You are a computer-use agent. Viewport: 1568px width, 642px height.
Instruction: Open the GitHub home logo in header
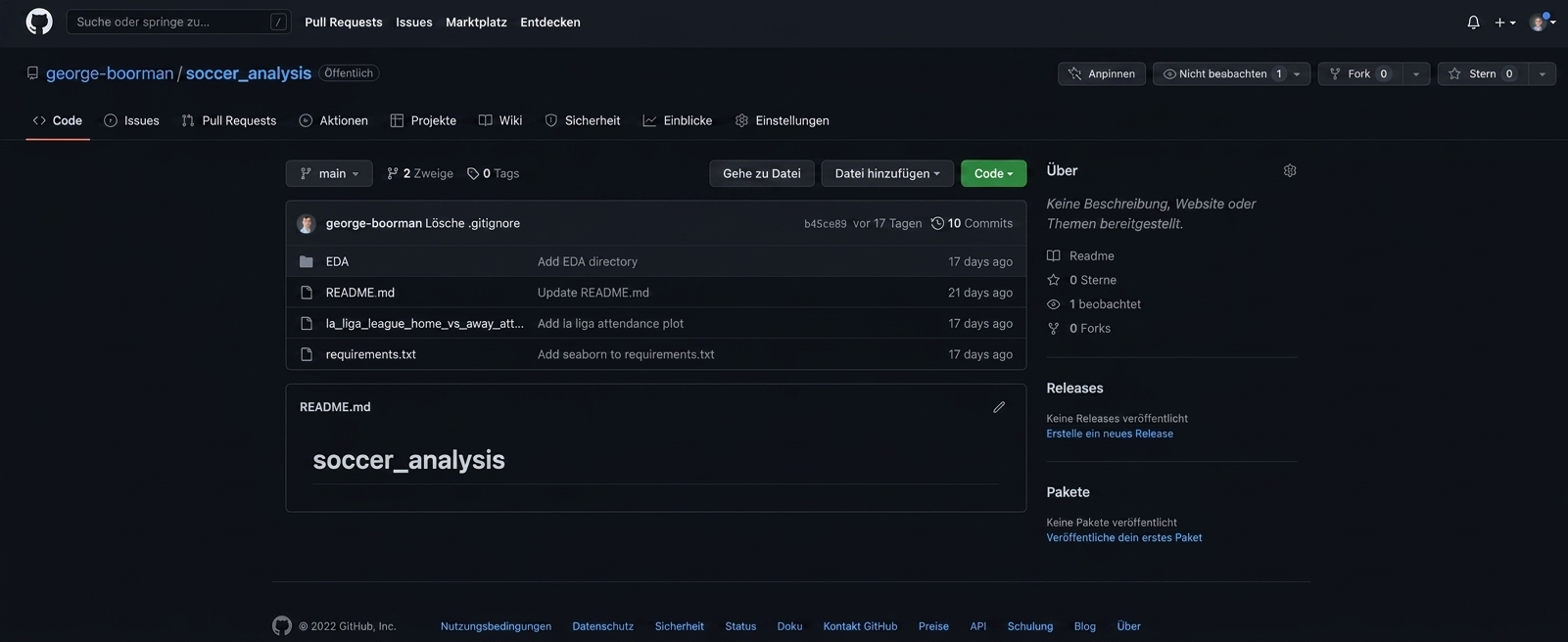coord(39,22)
